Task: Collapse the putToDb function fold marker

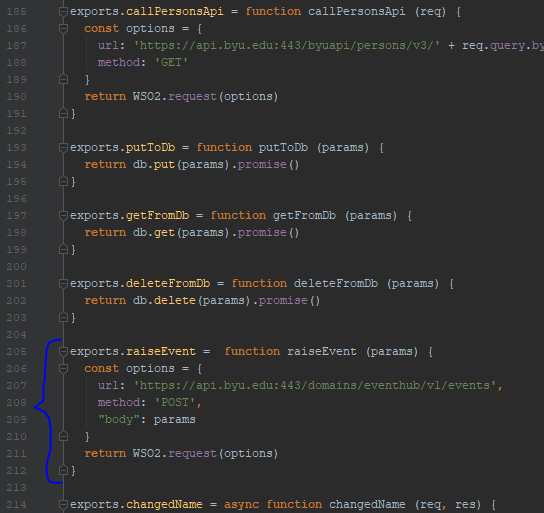Action: (63, 148)
